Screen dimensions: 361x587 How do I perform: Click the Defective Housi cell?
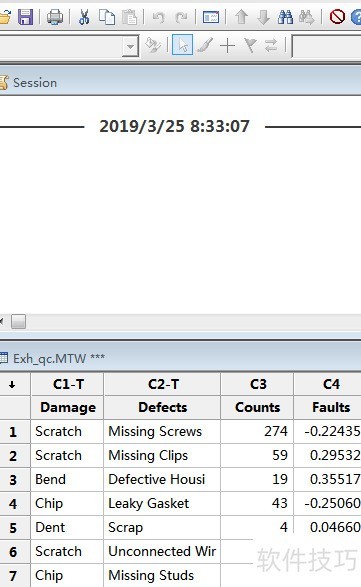(163, 480)
